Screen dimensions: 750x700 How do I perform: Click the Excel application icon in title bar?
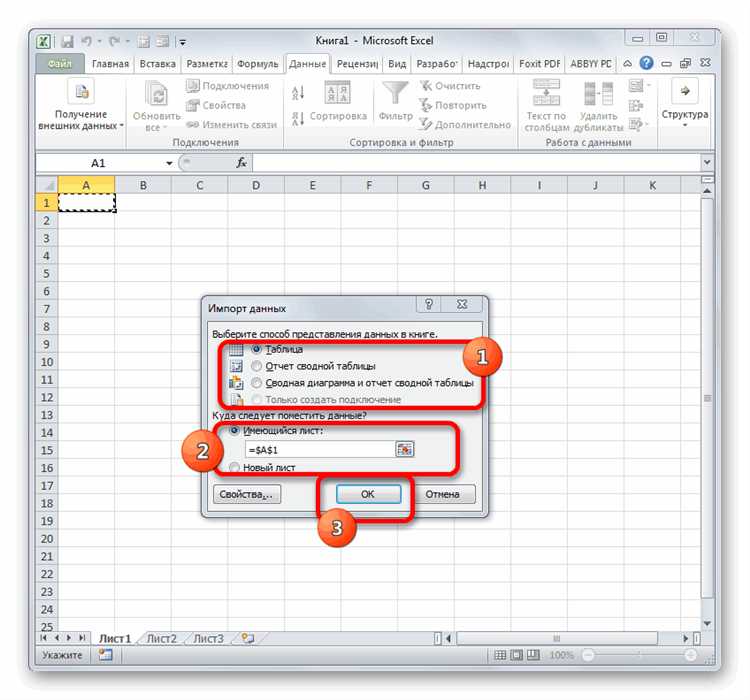(x=44, y=41)
